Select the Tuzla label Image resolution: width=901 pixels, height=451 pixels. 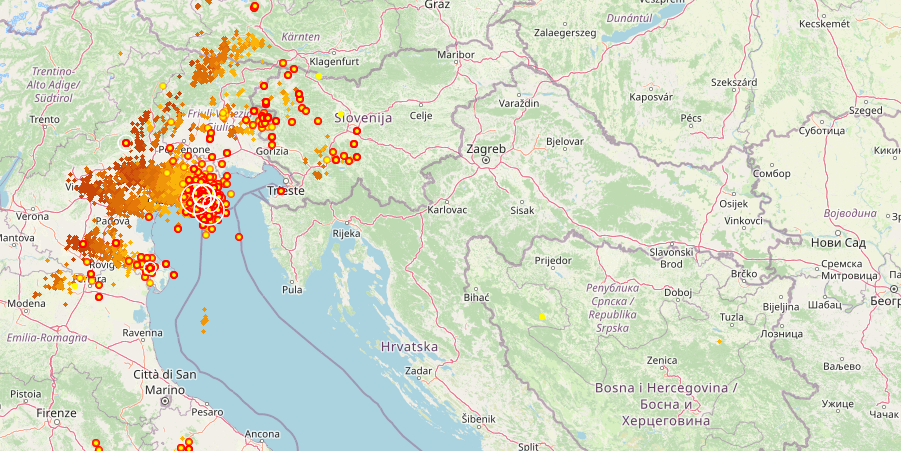[731, 317]
